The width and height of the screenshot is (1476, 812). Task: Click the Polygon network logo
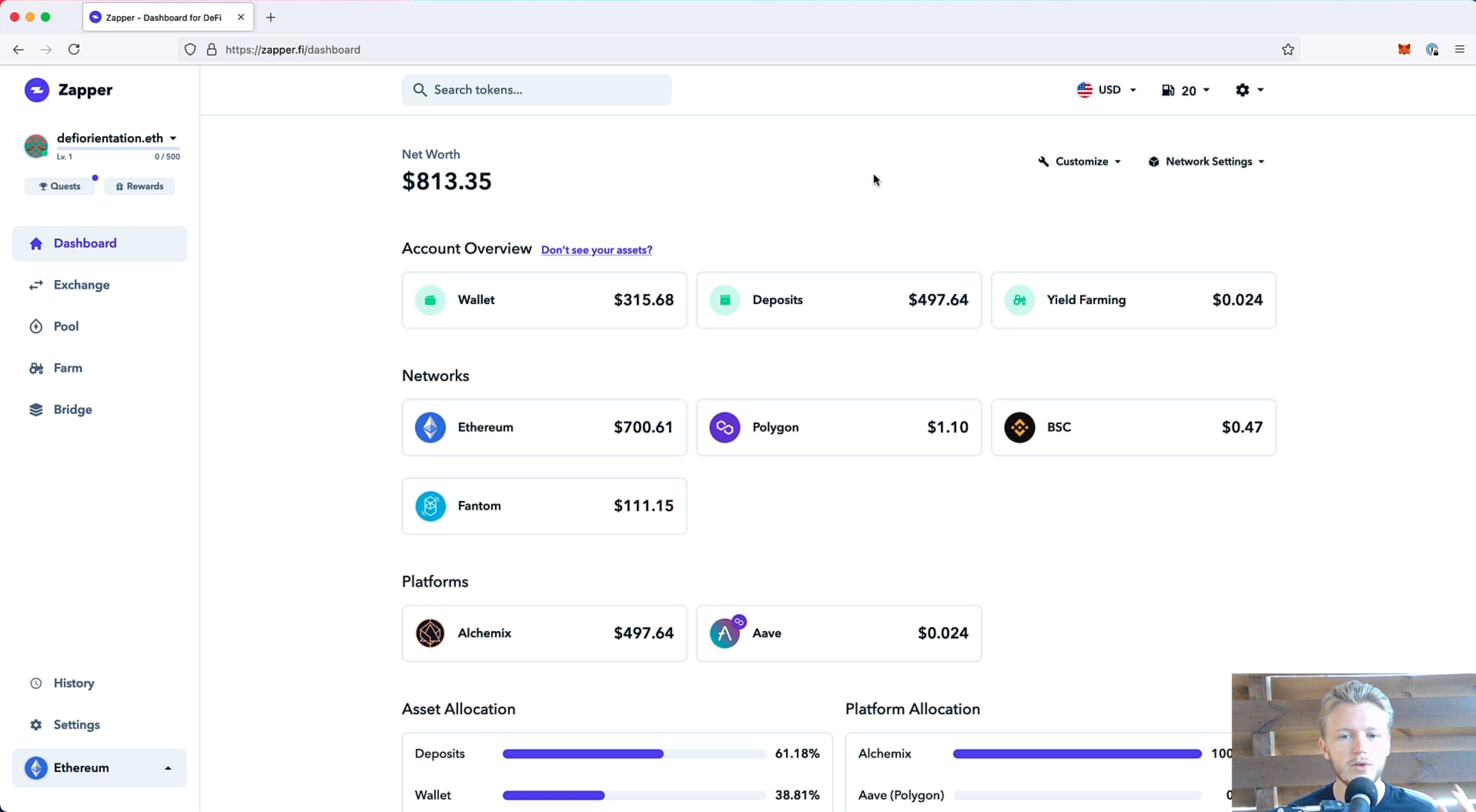(724, 427)
